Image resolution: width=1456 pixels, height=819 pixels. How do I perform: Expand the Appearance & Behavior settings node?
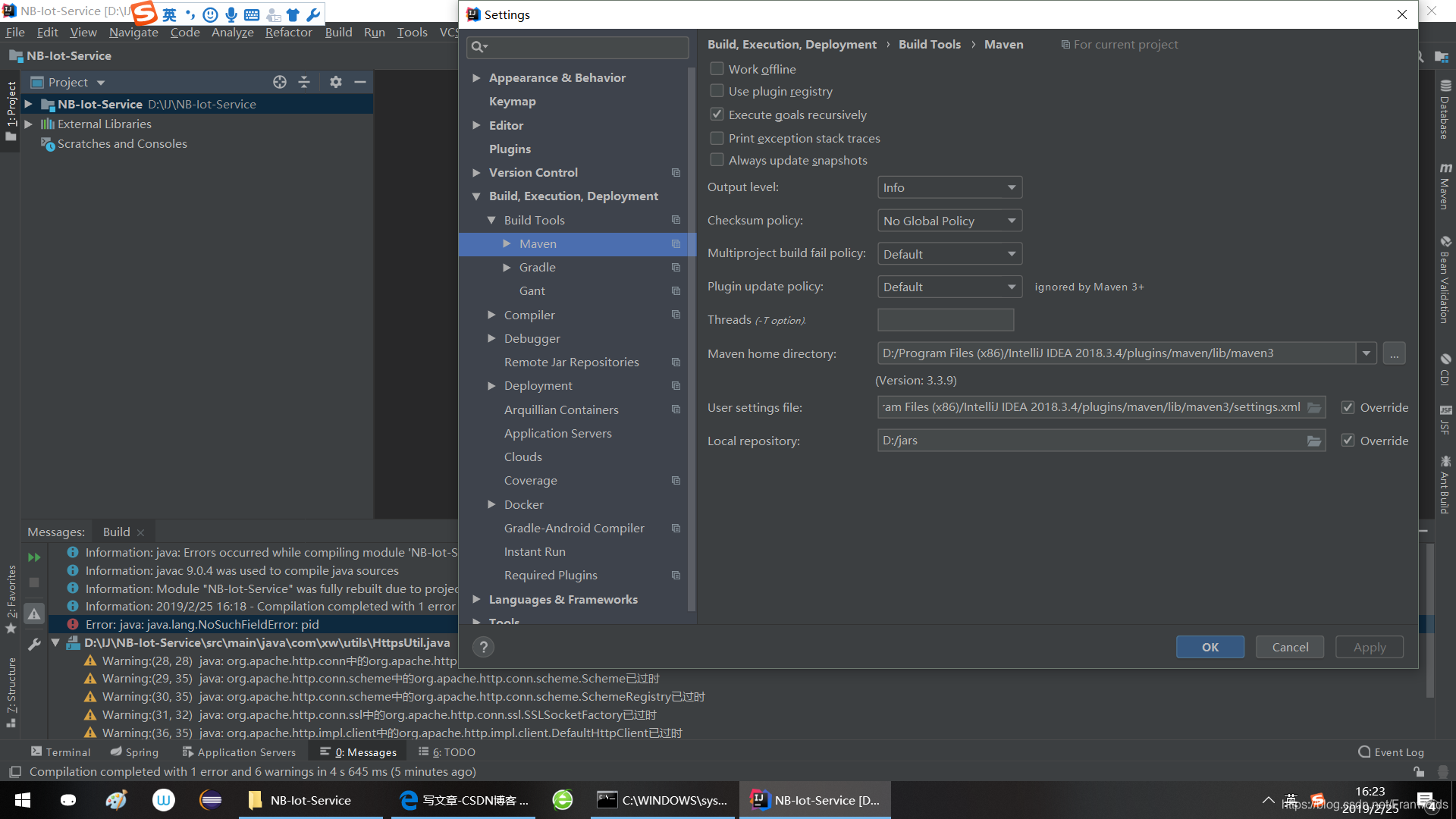click(x=476, y=78)
